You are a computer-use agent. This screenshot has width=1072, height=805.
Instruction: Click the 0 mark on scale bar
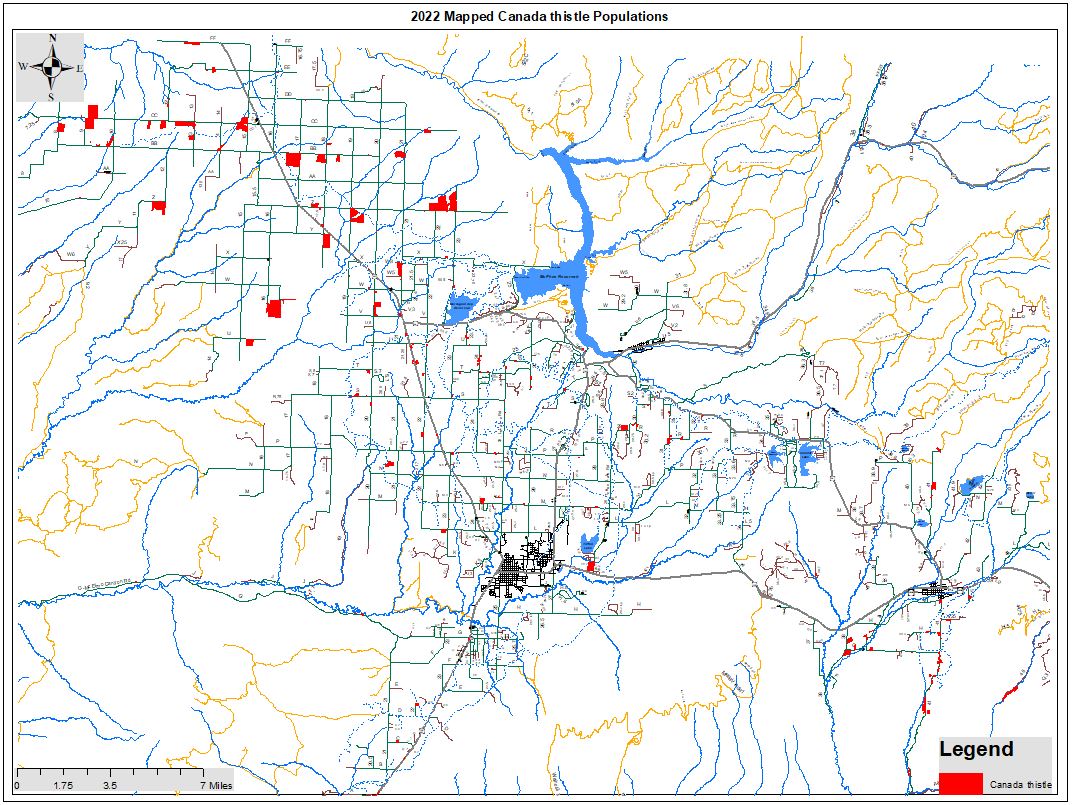17,786
